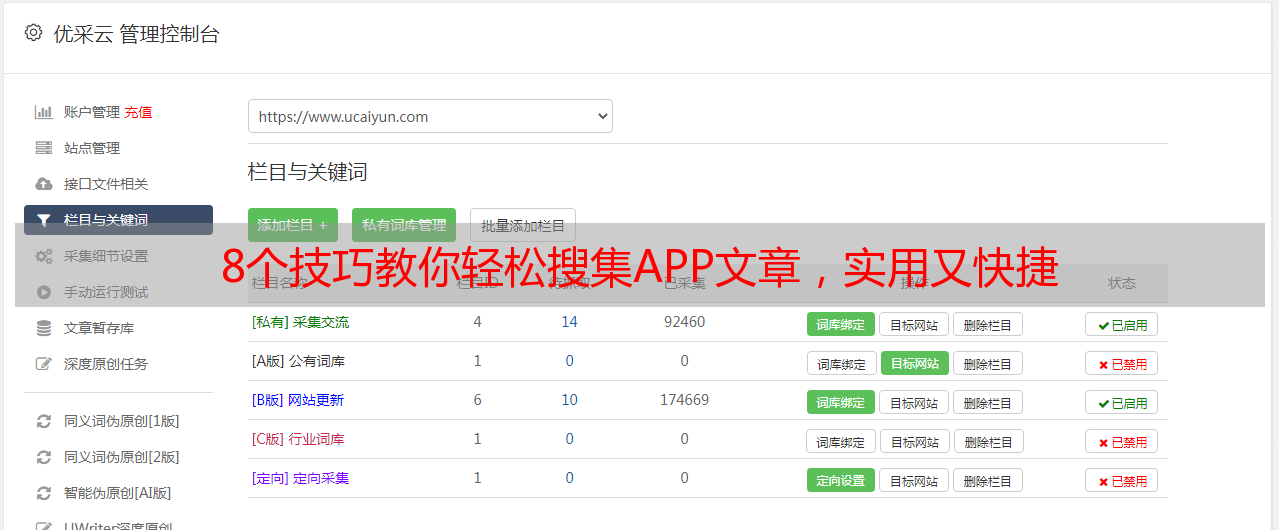This screenshot has width=1279, height=530.
Task: Click the bar chart icon for 账户管理
Action: (x=43, y=112)
